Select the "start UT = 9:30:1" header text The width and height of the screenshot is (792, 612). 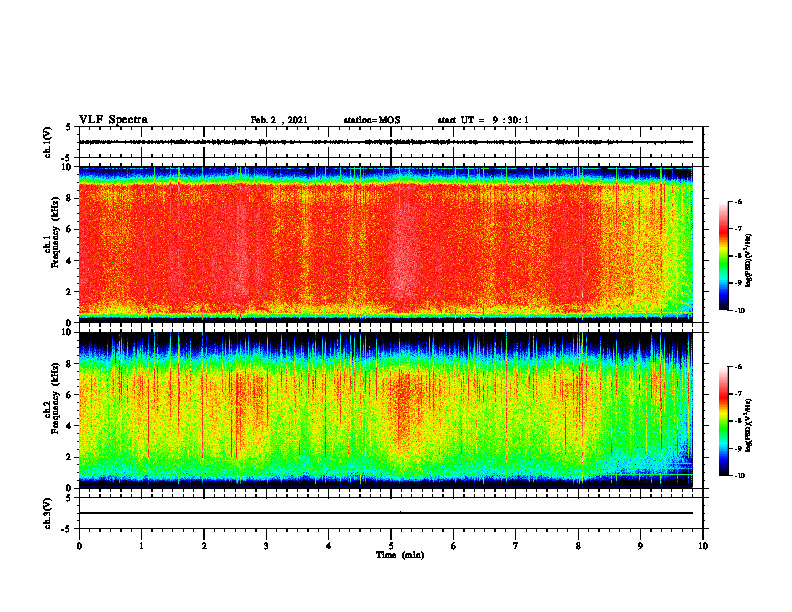[483, 120]
